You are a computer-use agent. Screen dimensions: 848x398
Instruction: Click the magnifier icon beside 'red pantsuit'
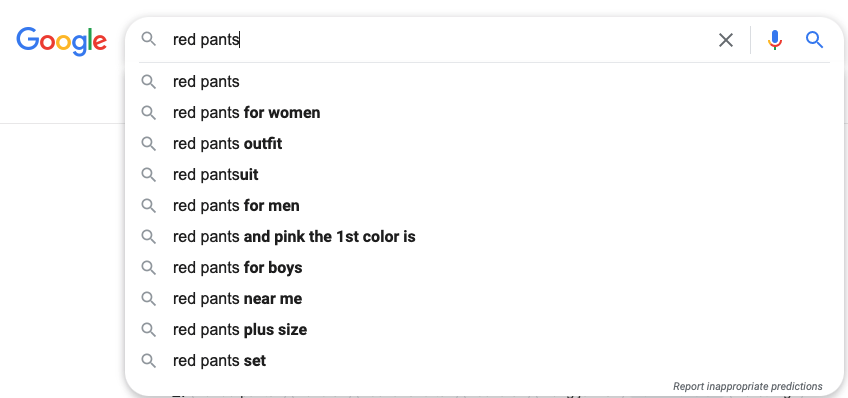click(149, 175)
